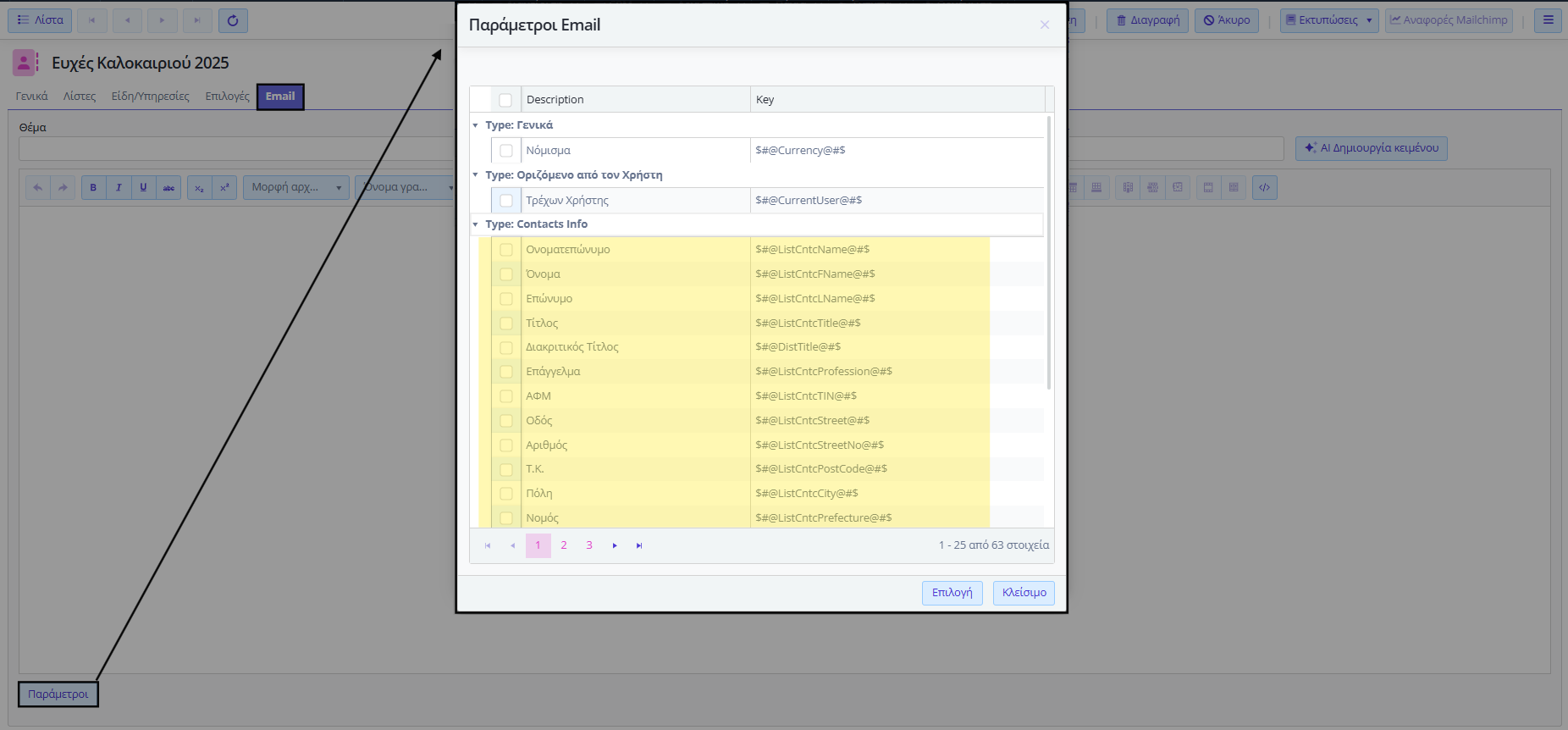Open HTML source view with the code icon

click(1264, 188)
